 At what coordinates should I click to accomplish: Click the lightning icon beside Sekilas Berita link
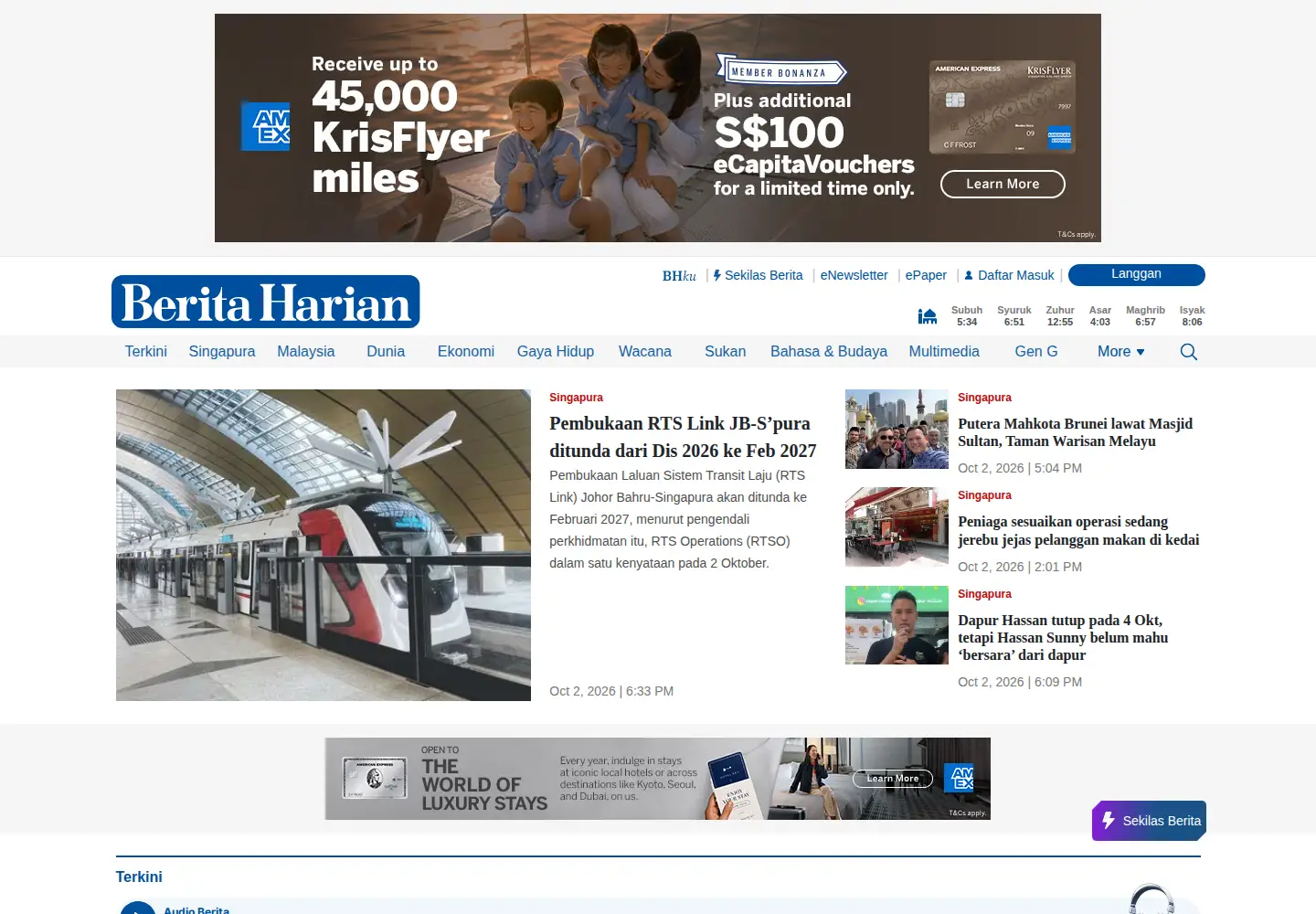tap(717, 275)
